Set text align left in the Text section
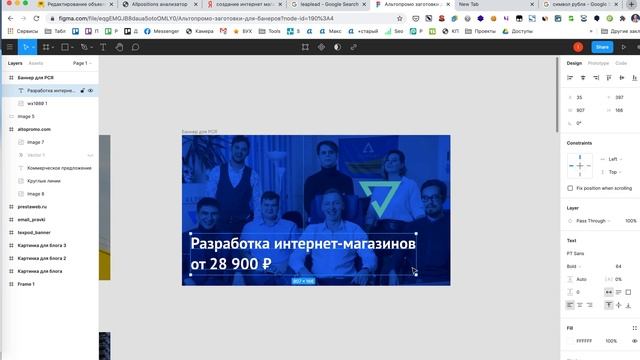The width and height of the screenshot is (640, 360). [570, 305]
